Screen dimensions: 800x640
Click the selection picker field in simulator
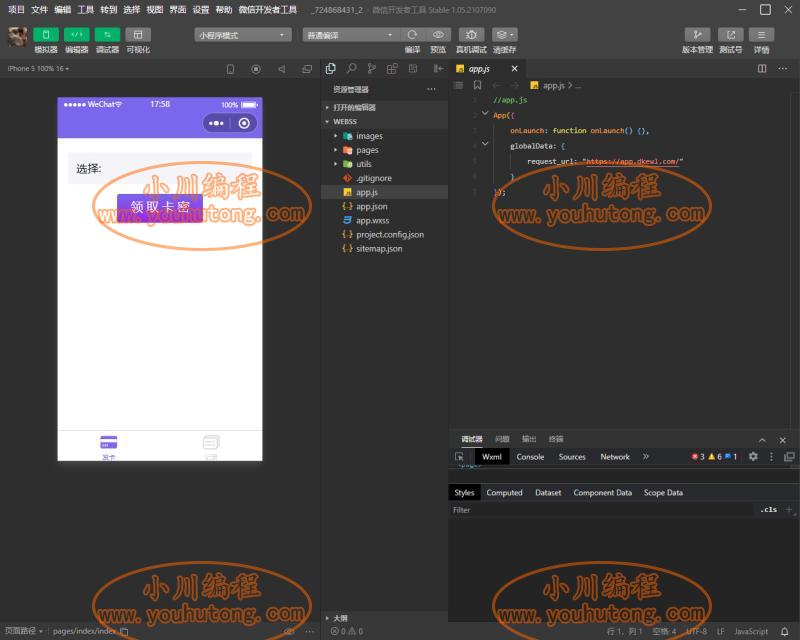click(160, 168)
